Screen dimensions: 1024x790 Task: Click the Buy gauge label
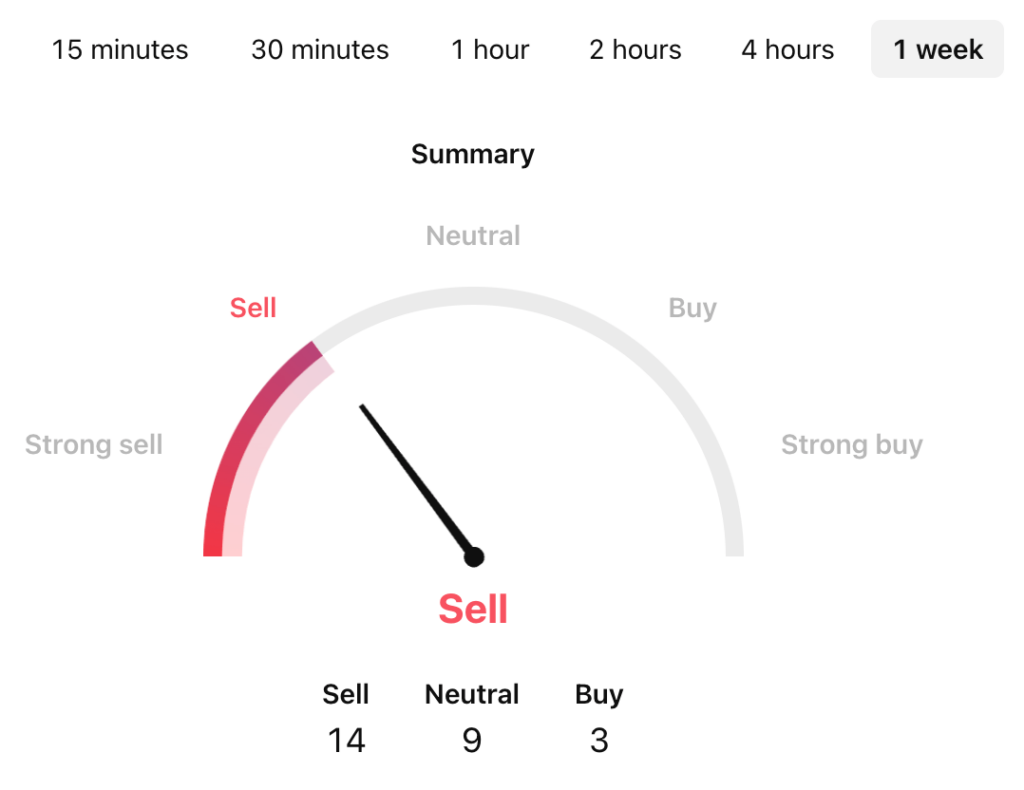692,308
